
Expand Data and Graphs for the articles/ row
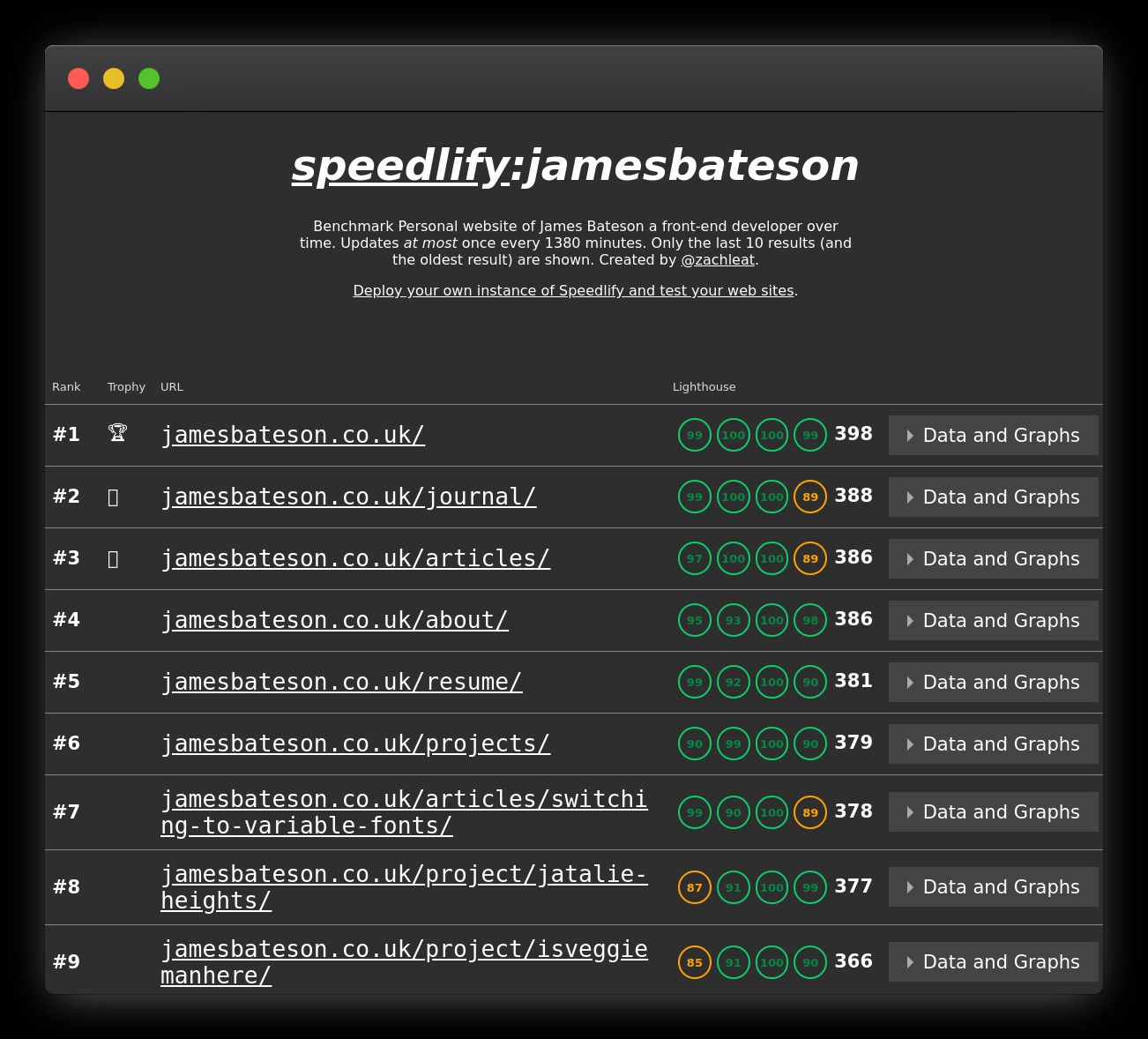pyautogui.click(x=993, y=559)
